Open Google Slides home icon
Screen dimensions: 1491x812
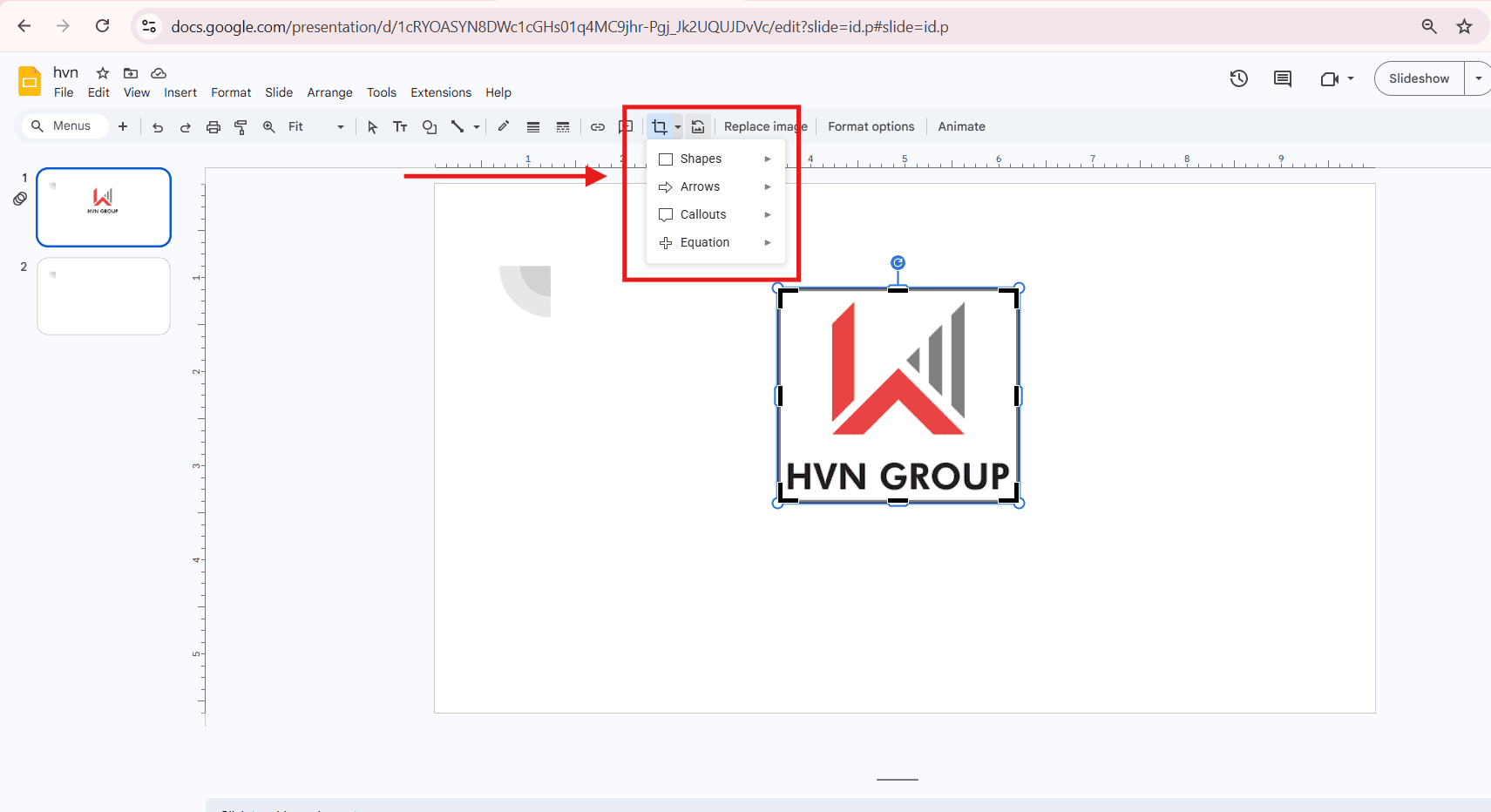(x=30, y=81)
